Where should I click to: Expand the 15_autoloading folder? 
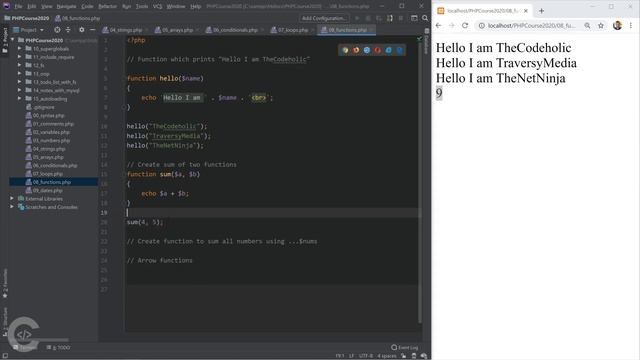[20, 98]
